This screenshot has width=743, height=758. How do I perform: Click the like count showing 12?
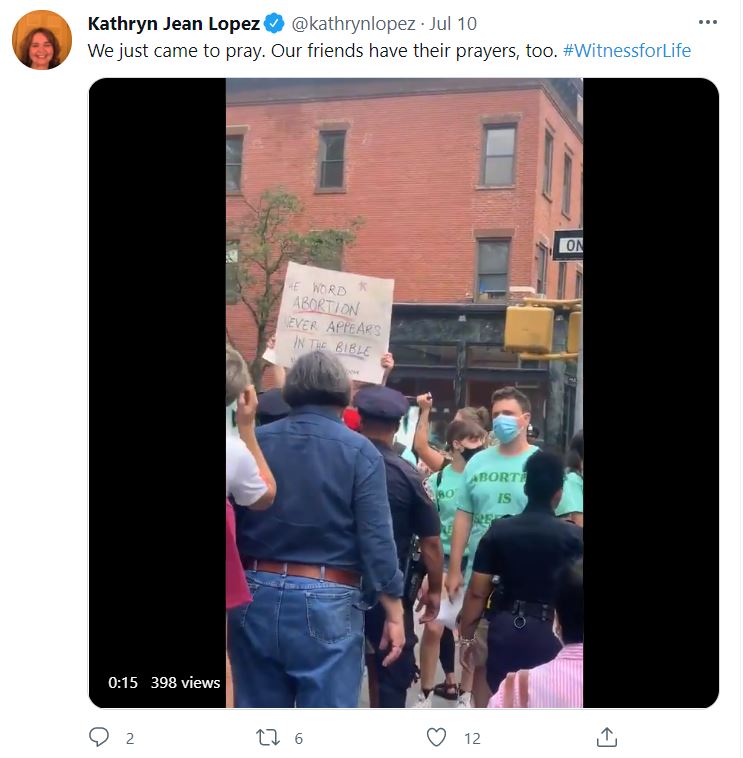(472, 739)
